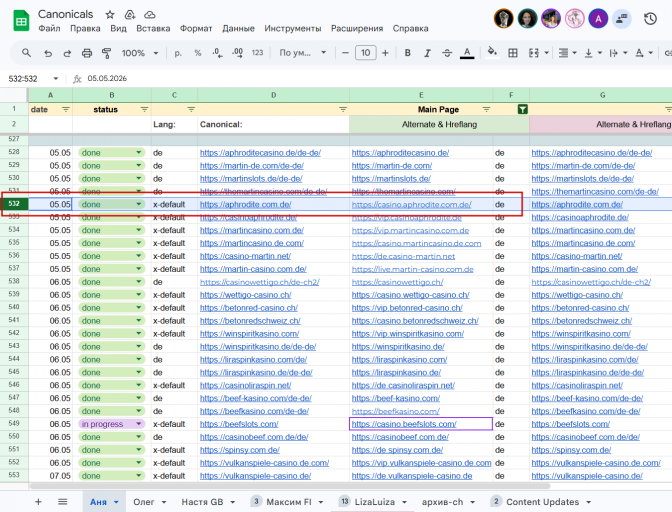
Task: Check the cloud save status icon
Action: pos(150,15)
